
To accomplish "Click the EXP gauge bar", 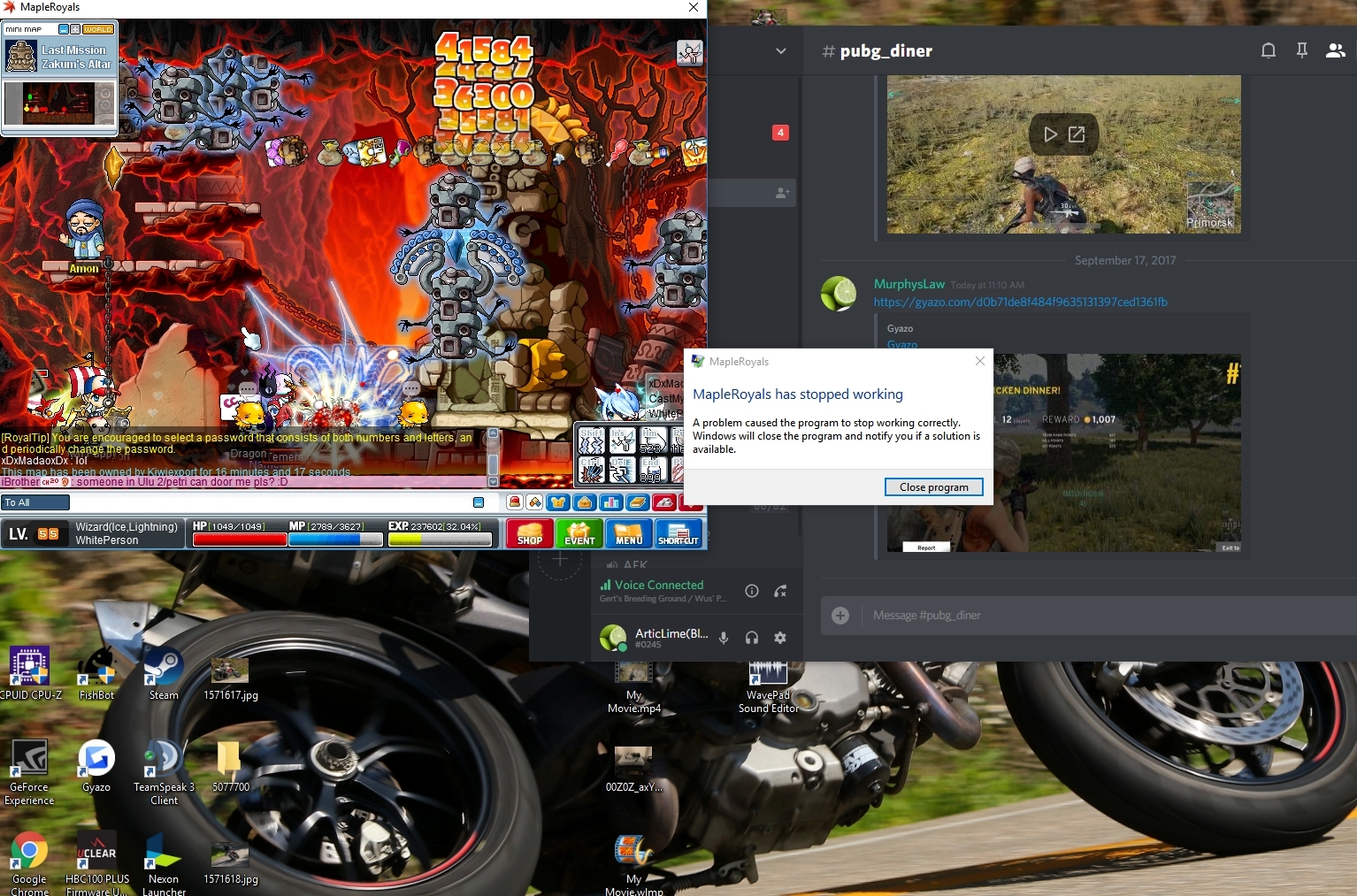I will pos(439,539).
